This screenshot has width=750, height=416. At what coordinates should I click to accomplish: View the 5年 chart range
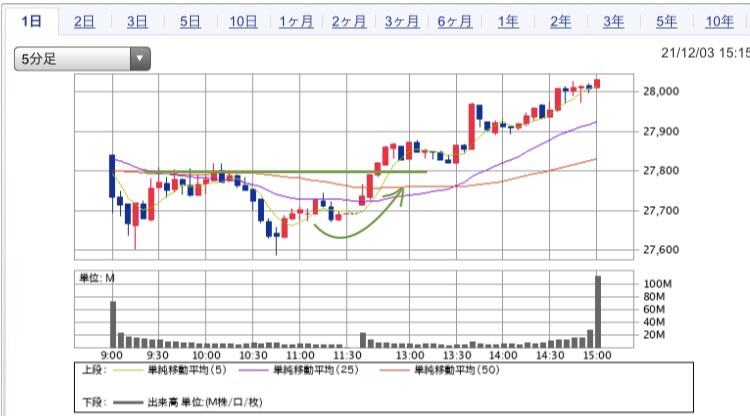pos(666,22)
